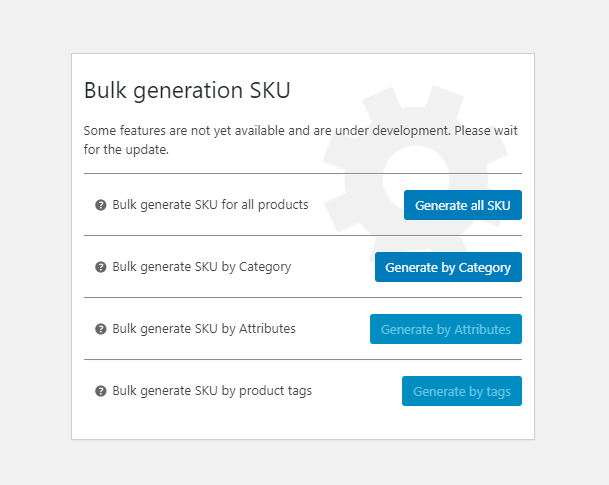The image size is (609, 485).
Task: Click divider above the product tags row
Action: click(x=303, y=360)
